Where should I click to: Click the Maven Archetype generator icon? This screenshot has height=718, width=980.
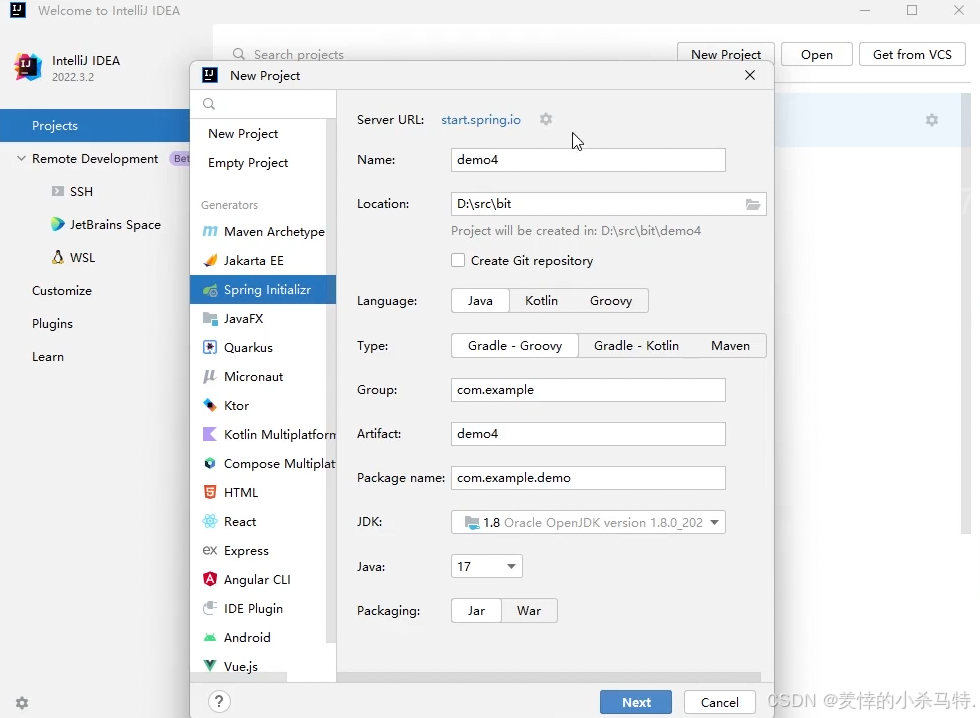(x=210, y=231)
